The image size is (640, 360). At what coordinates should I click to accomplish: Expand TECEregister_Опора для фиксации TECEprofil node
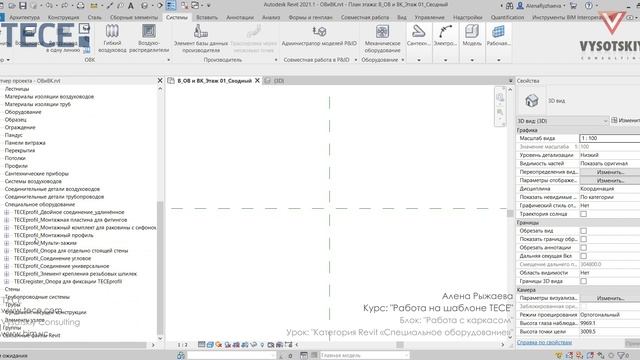coord(7,282)
